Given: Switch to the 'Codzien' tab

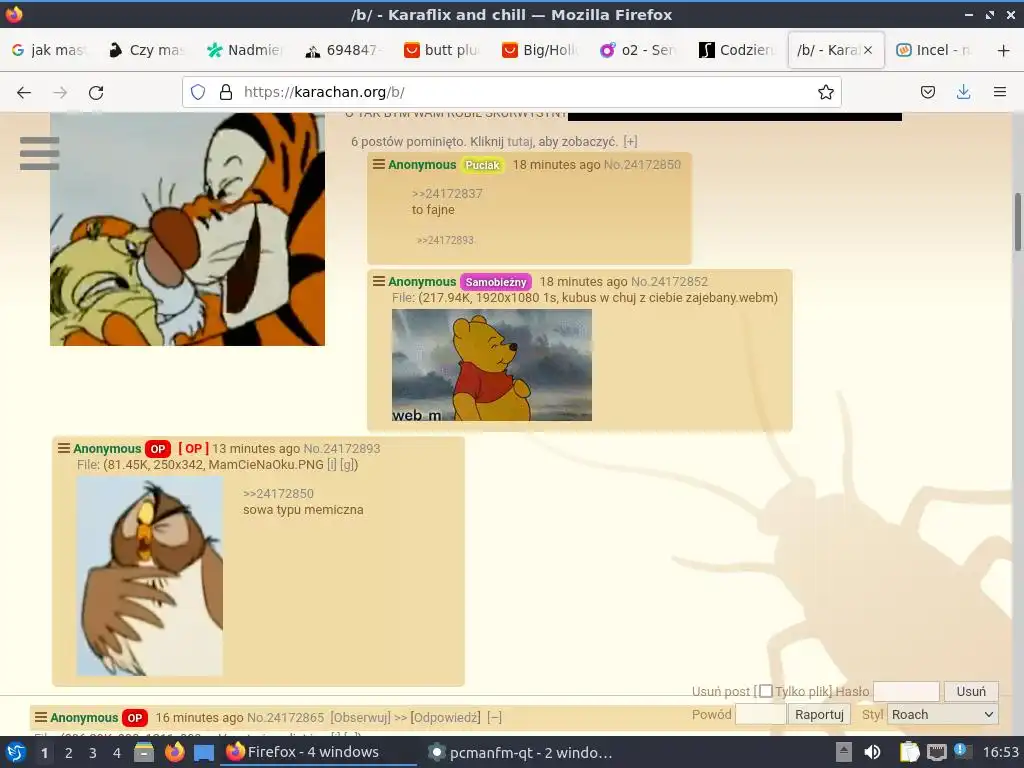Looking at the screenshot, I should (737, 50).
